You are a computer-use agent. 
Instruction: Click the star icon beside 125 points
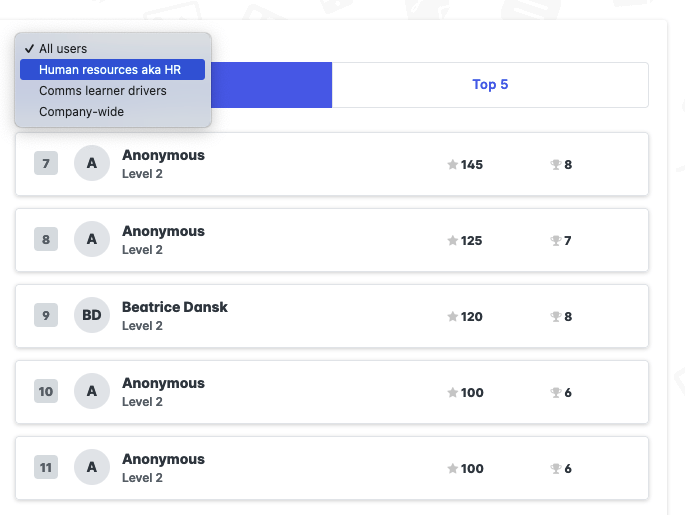453,241
